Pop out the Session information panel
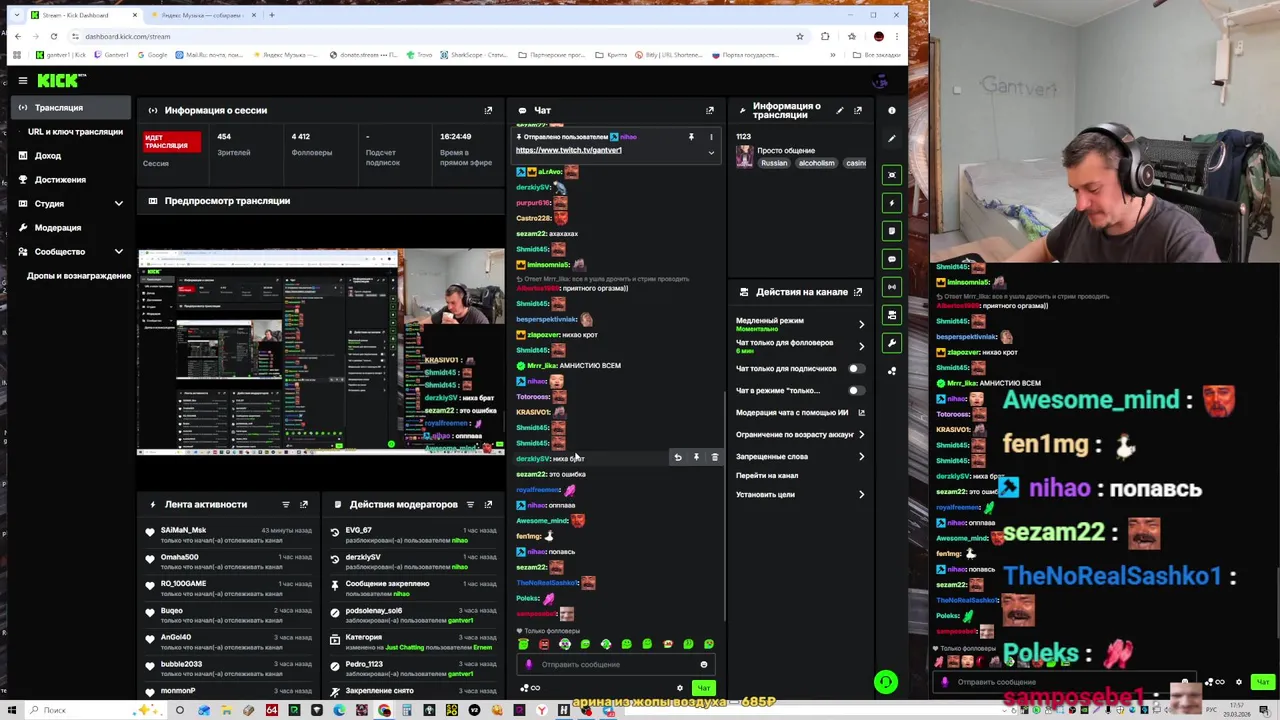Image resolution: width=1280 pixels, height=720 pixels. point(488,110)
